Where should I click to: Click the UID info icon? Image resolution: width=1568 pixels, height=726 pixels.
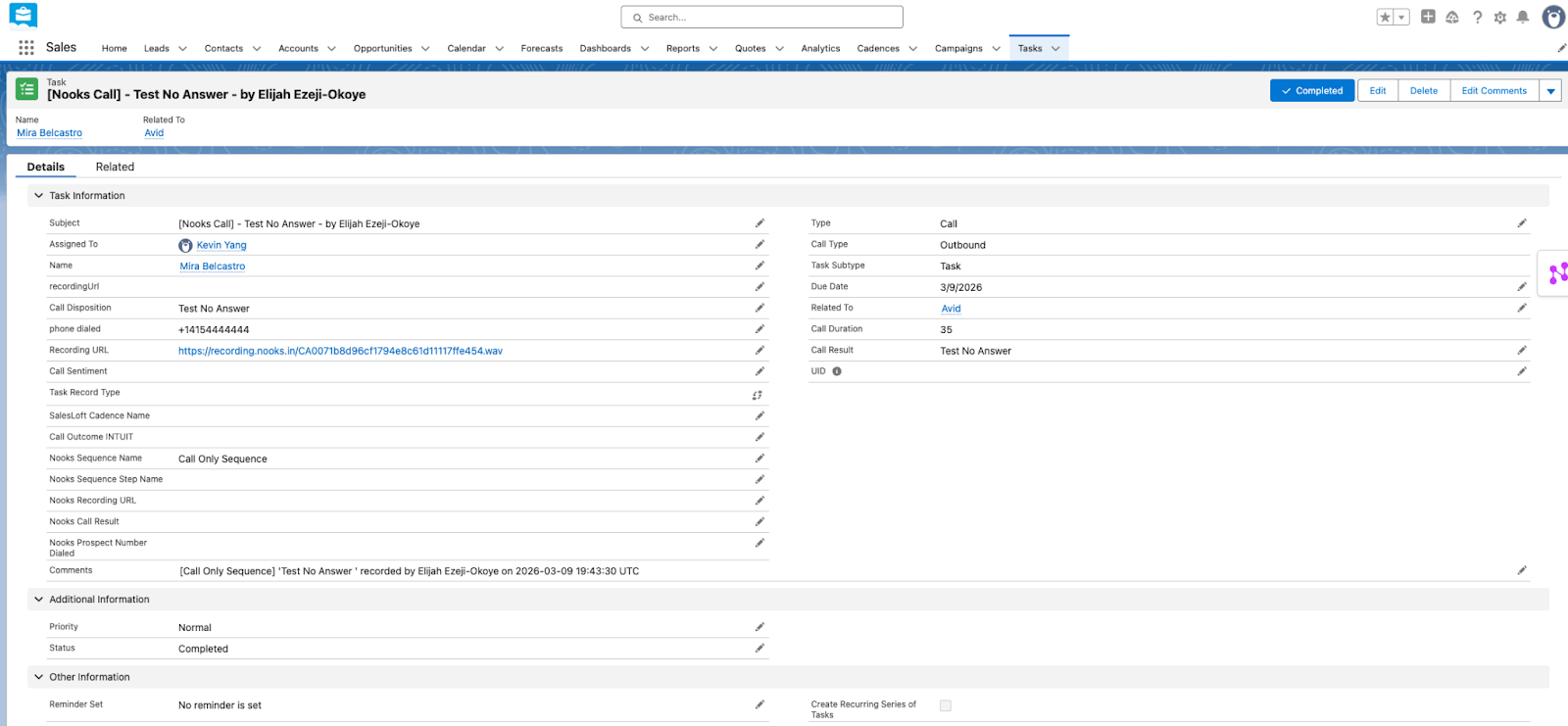837,371
